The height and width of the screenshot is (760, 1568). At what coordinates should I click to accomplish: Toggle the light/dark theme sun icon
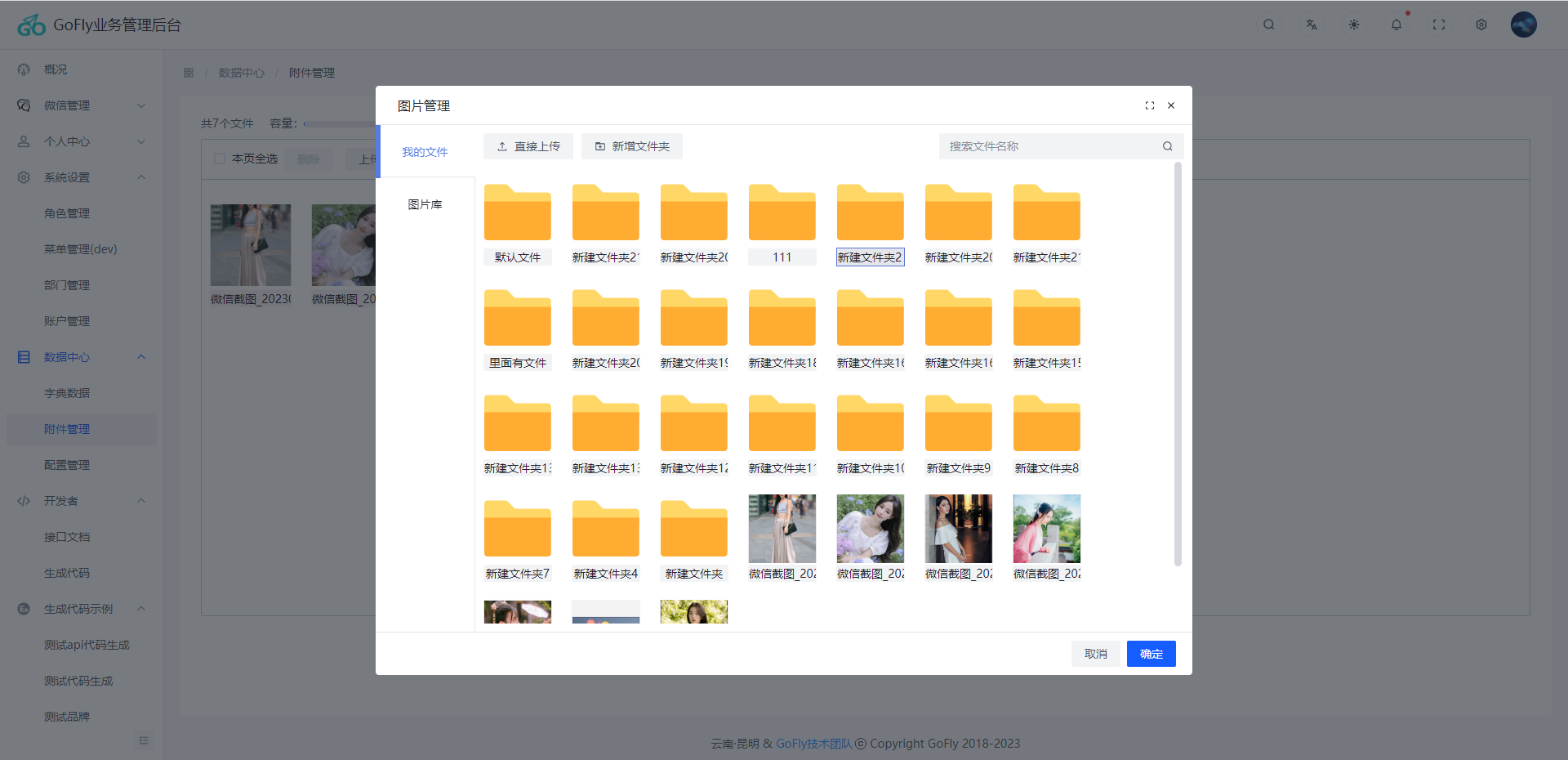1353,25
